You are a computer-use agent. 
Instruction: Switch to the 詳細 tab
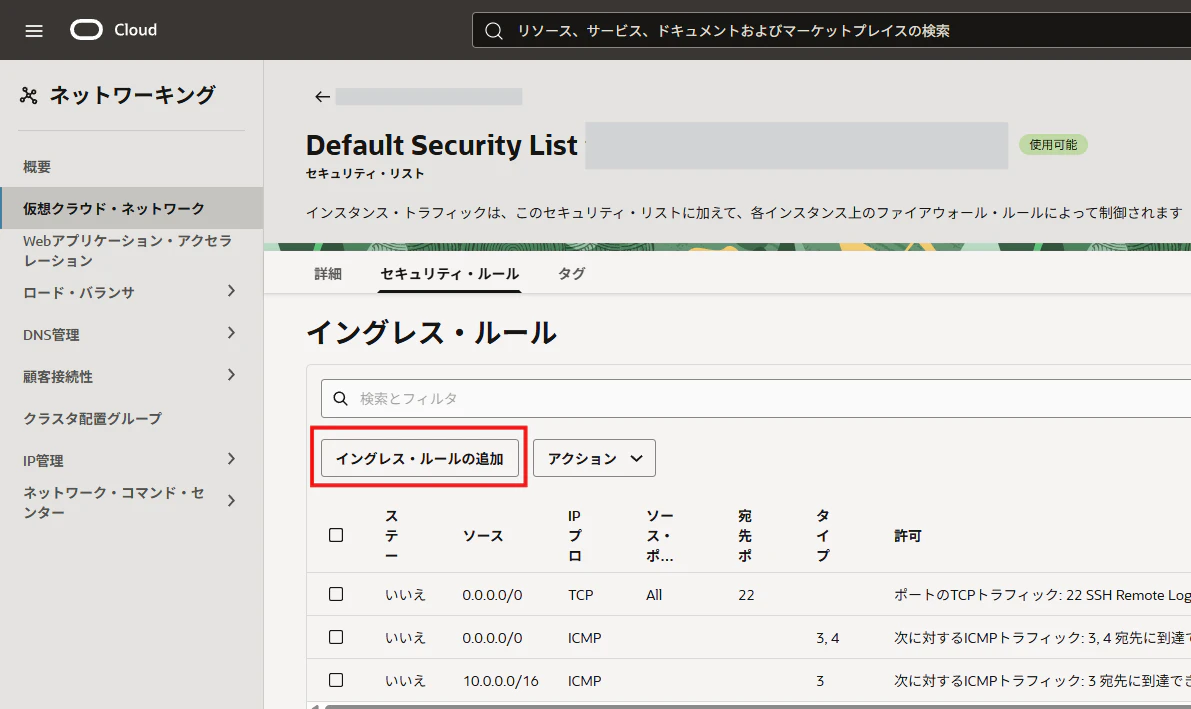(328, 274)
